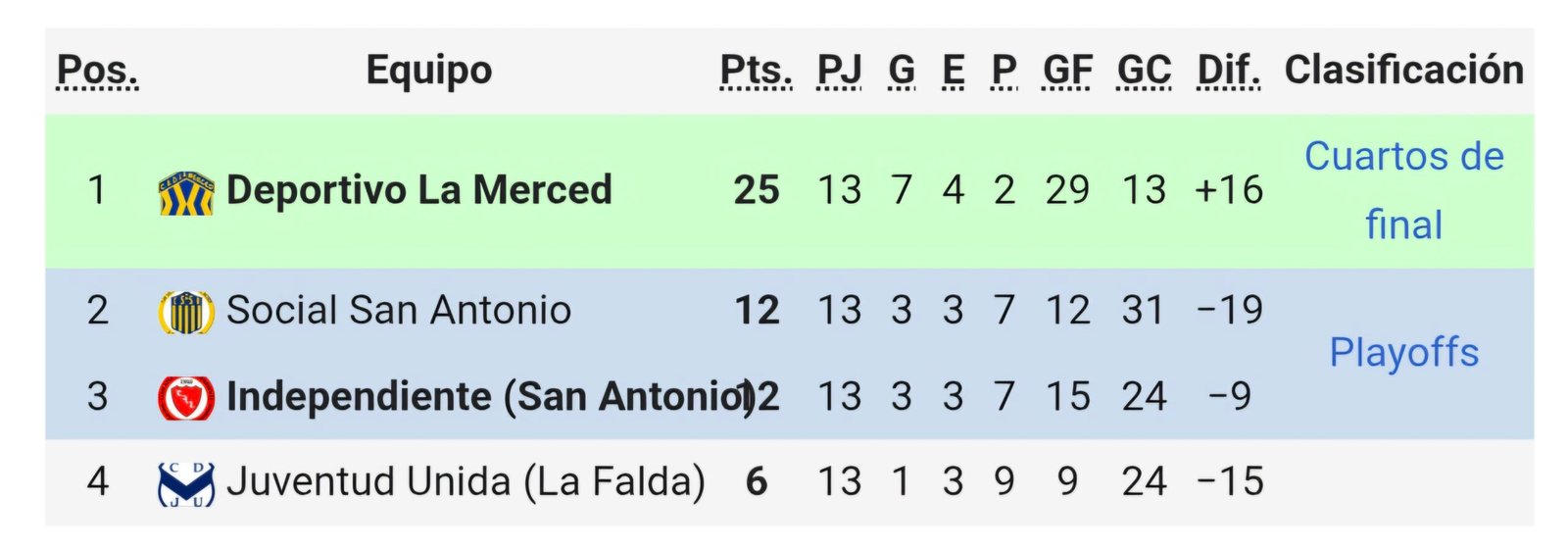Open the Playoffs link

(x=1403, y=353)
